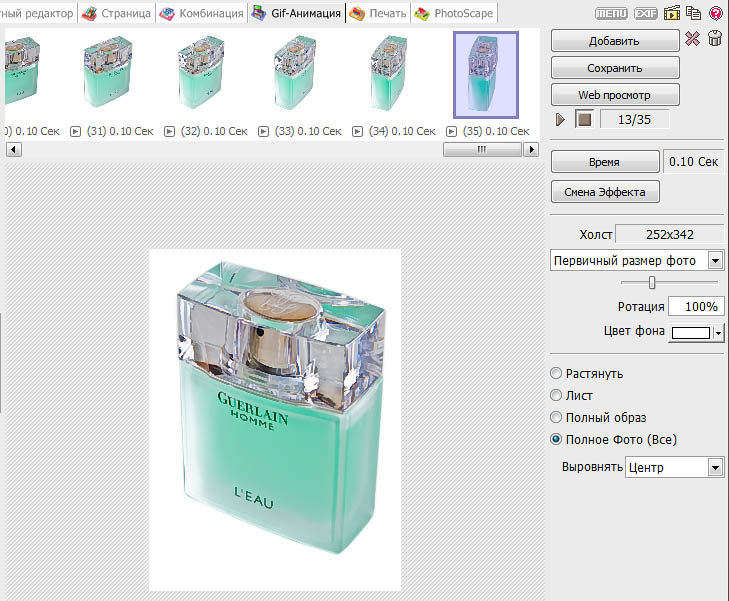Stop the animation preview
The width and height of the screenshot is (729, 601).
point(584,119)
